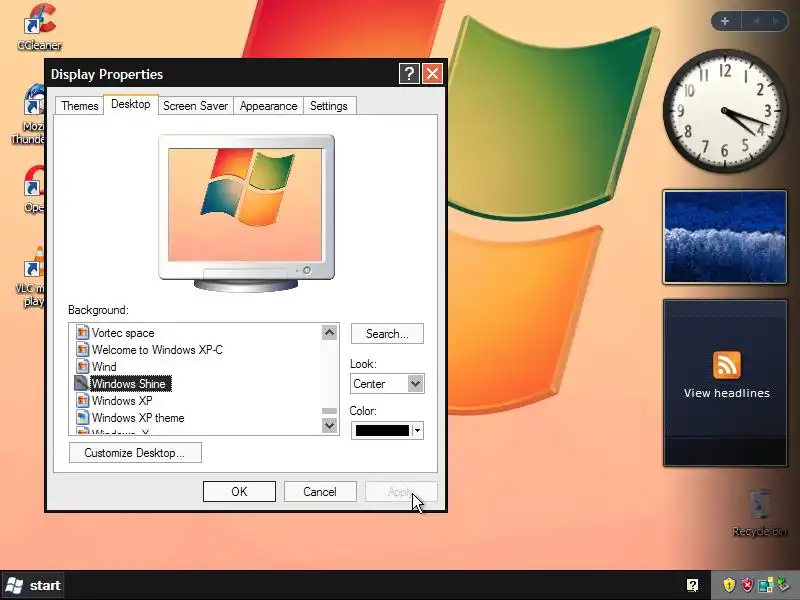The height and width of the screenshot is (600, 800).
Task: Open the CCleaner desktop shortcut
Action: pyautogui.click(x=39, y=27)
